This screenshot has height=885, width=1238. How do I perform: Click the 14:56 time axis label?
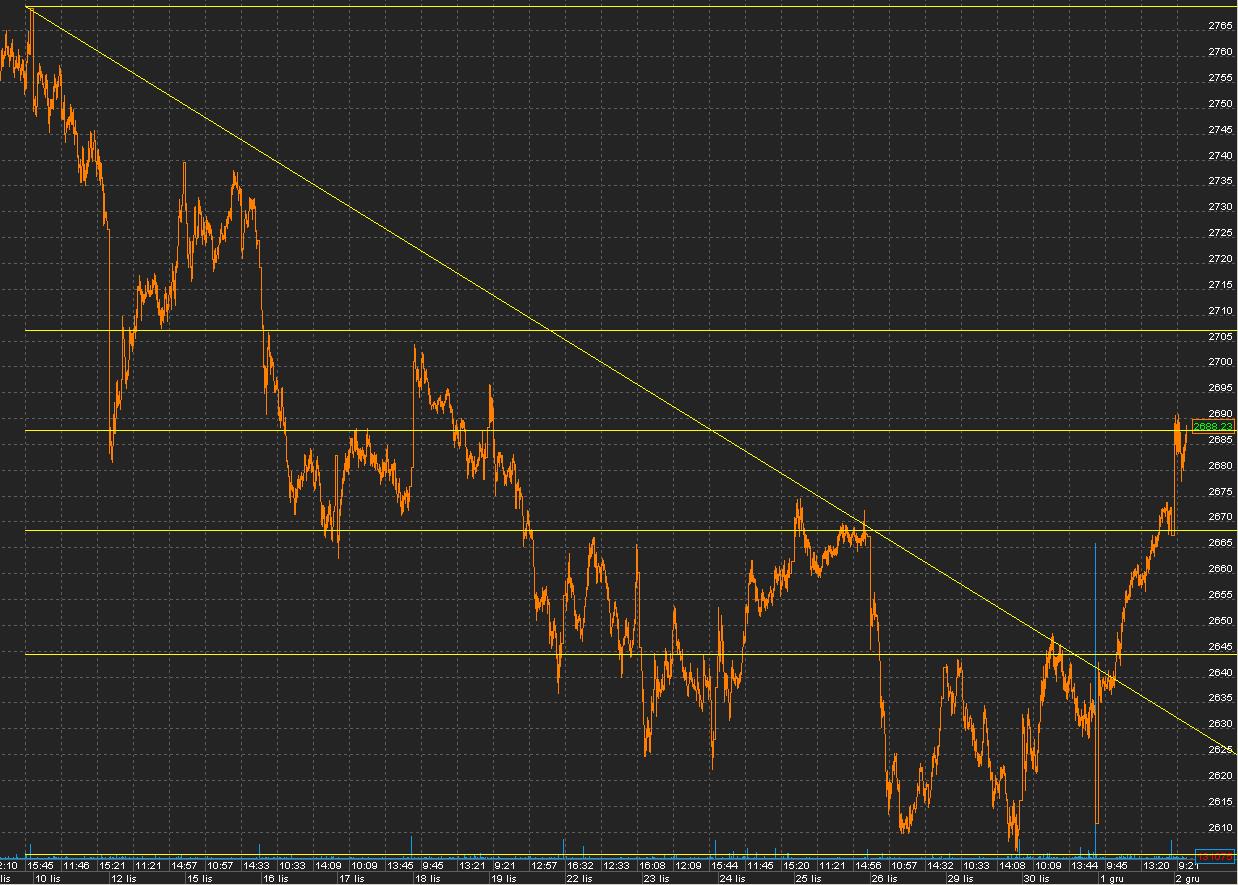pos(868,865)
